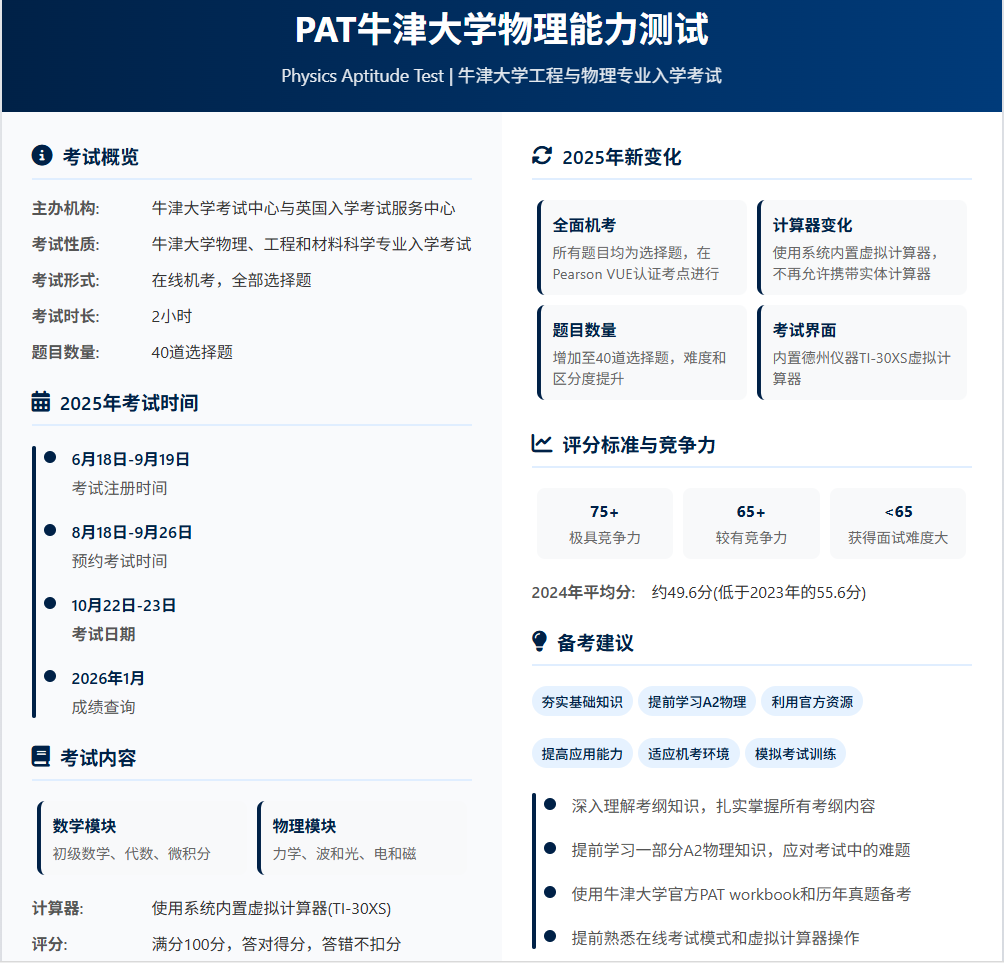Open the 物理模块 card
Viewport: 1004px width, 963px height.
362,838
